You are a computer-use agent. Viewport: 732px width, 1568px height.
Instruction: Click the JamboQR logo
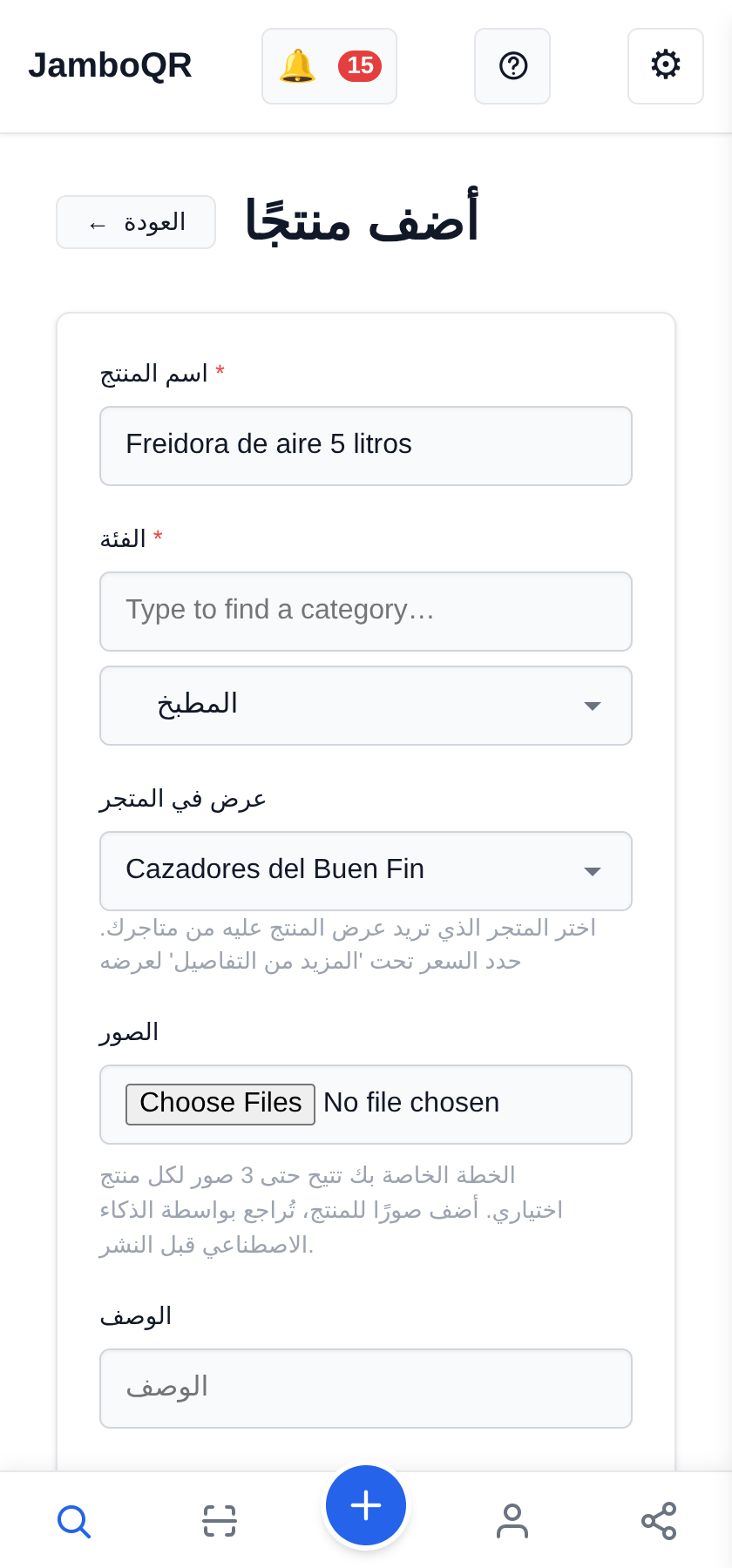110,65
